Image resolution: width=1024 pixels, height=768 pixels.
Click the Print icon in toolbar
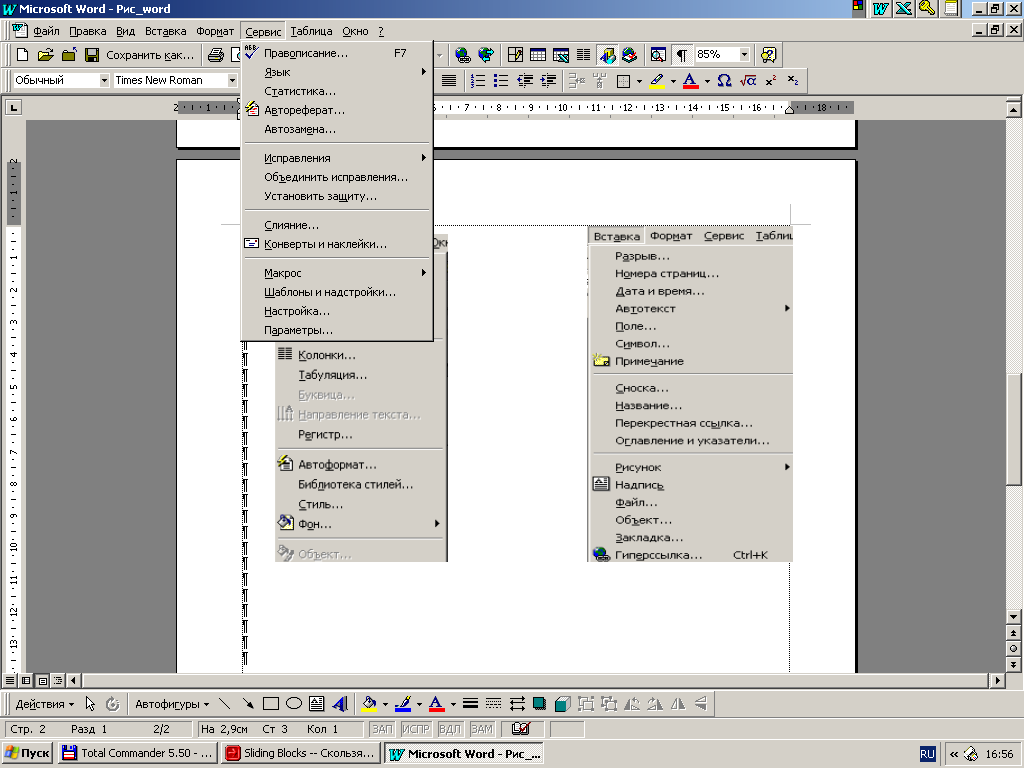click(216, 55)
